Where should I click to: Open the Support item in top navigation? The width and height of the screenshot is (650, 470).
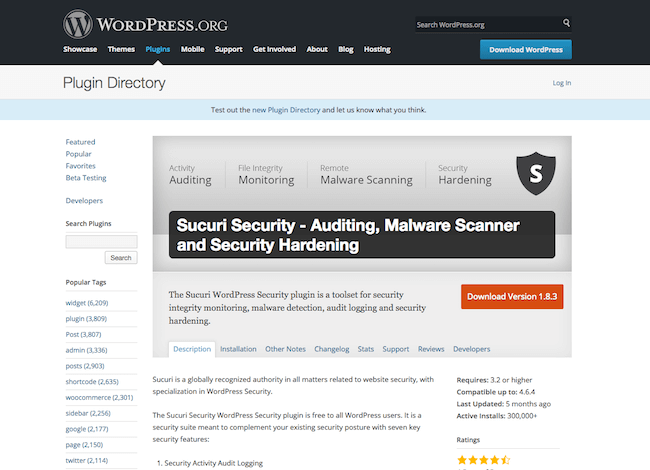228,49
